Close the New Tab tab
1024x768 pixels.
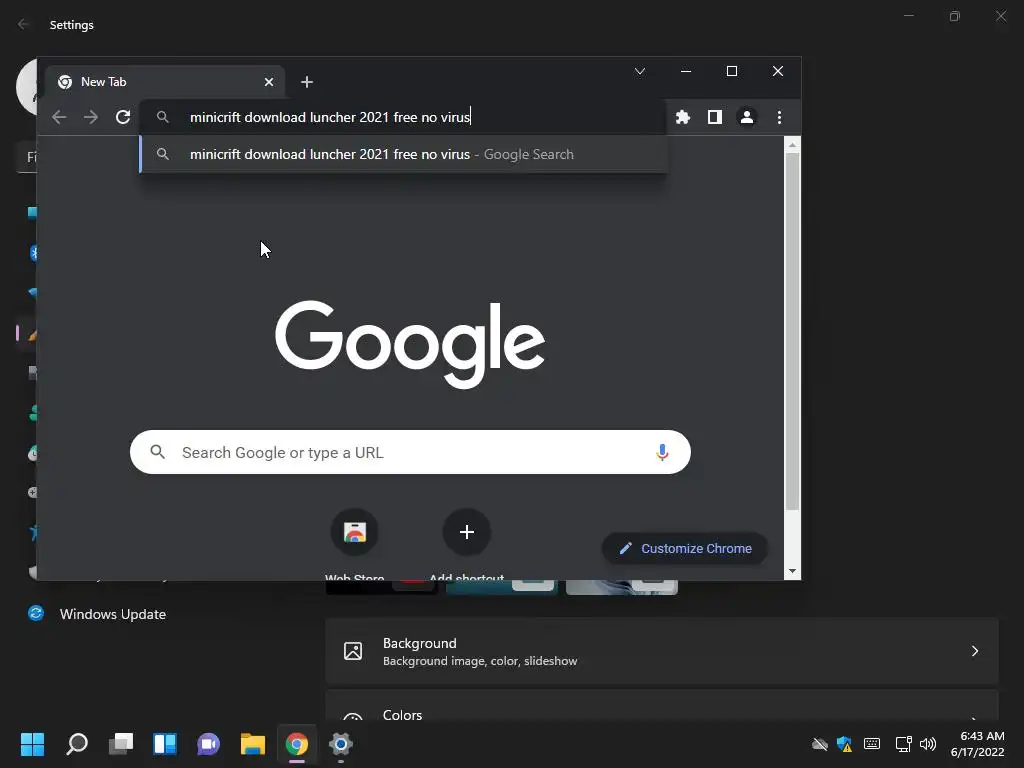268,82
